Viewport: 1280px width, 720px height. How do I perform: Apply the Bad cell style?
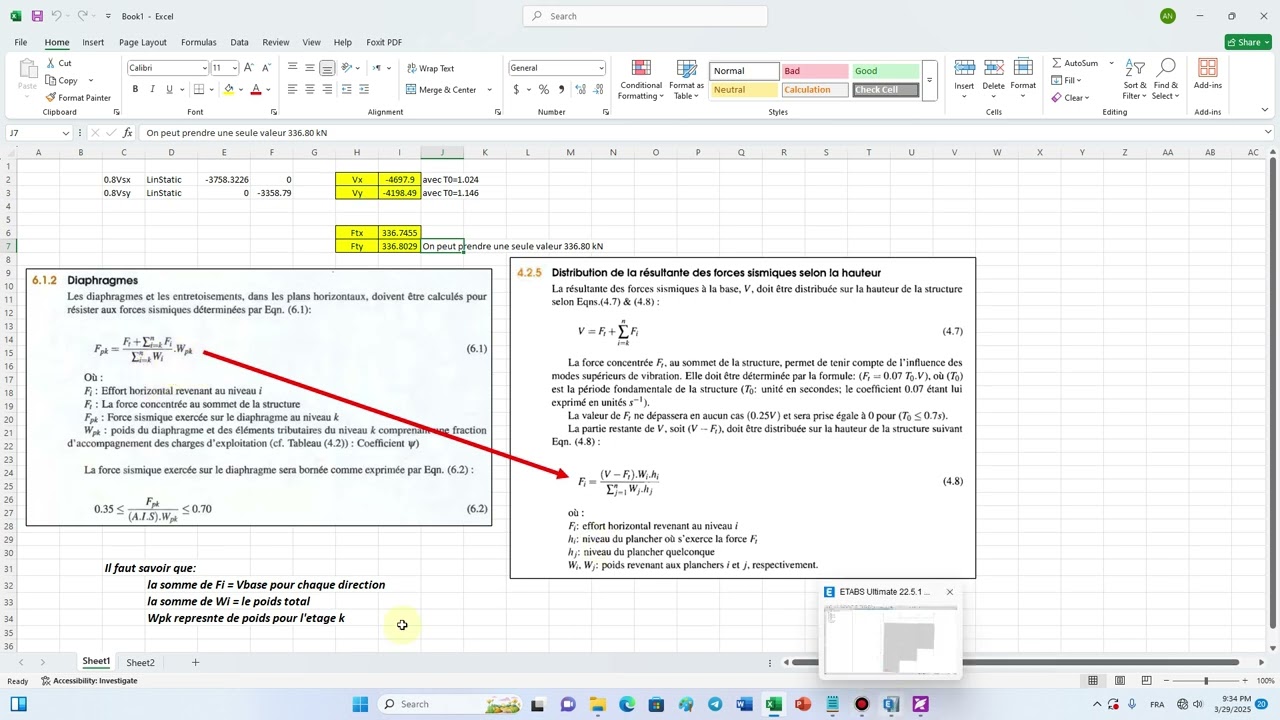(x=815, y=71)
